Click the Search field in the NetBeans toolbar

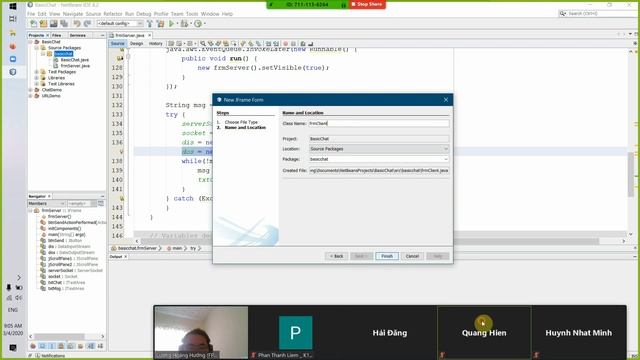point(597,13)
